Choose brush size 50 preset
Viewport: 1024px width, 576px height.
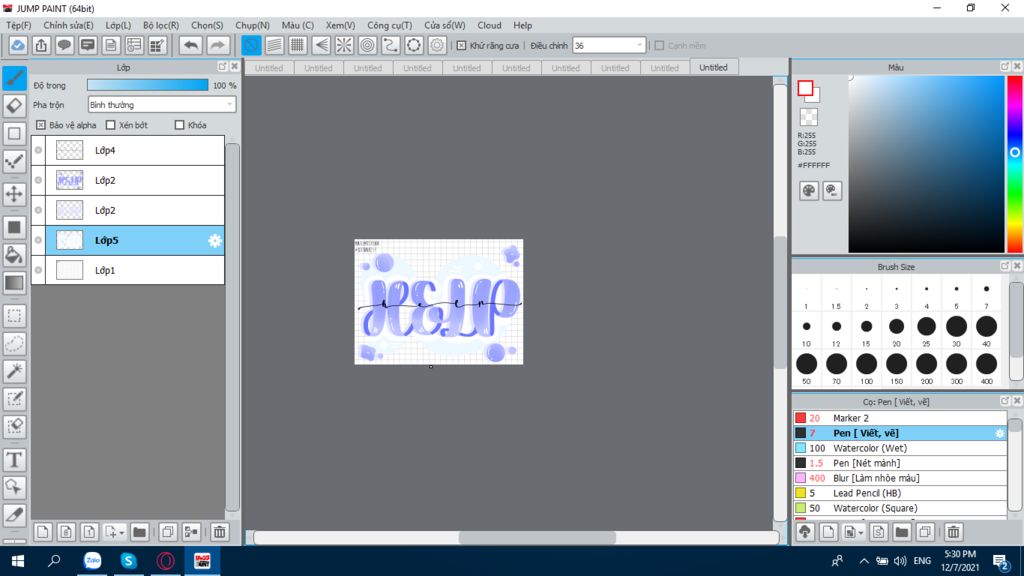[807, 368]
